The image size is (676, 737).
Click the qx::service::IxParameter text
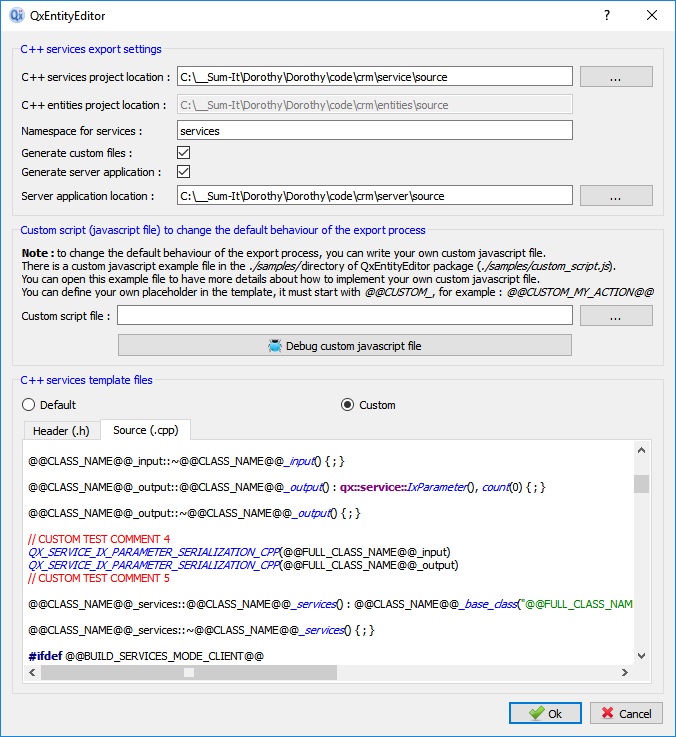403,487
